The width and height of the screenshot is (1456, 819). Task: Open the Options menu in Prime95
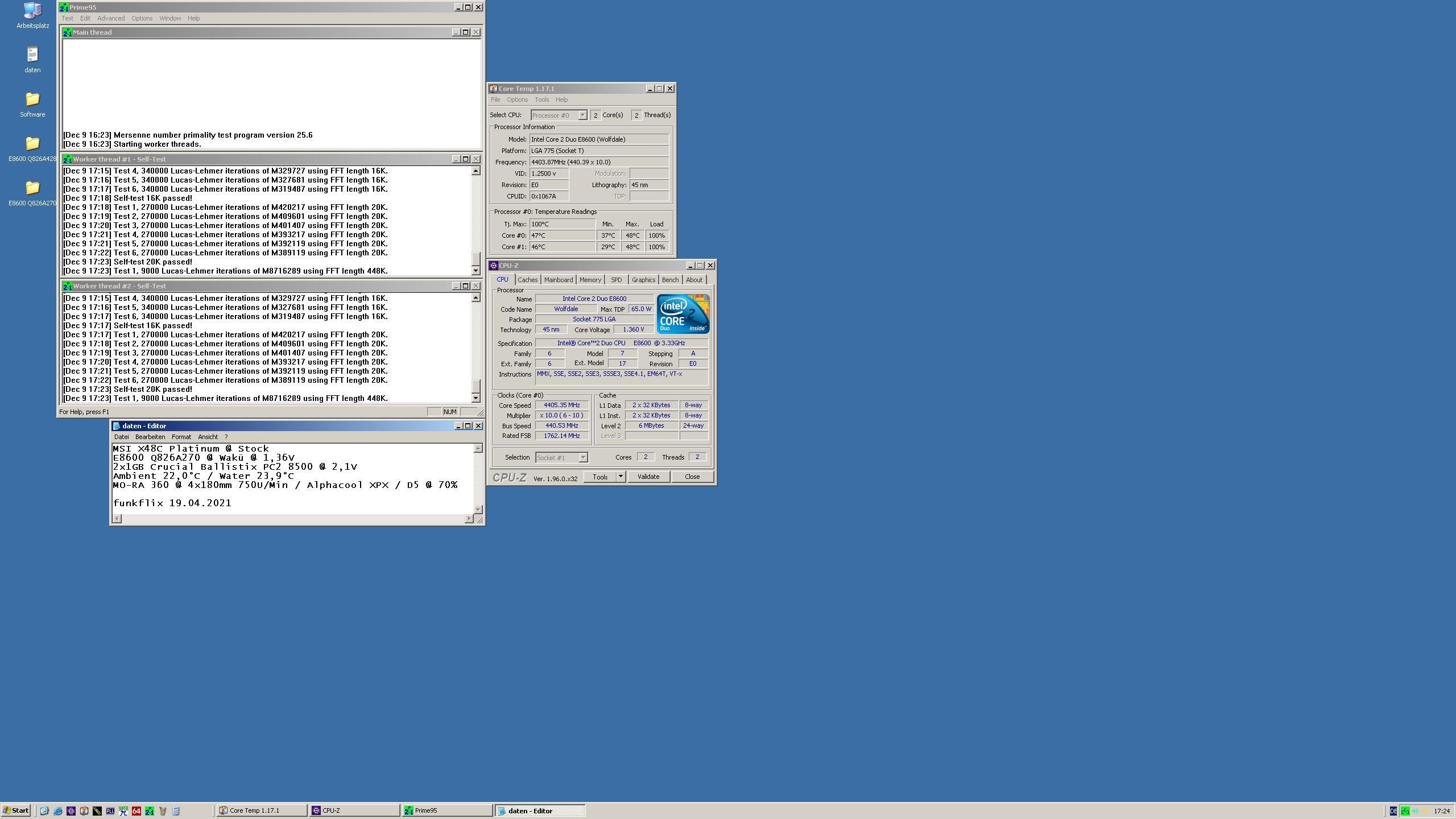(142, 18)
